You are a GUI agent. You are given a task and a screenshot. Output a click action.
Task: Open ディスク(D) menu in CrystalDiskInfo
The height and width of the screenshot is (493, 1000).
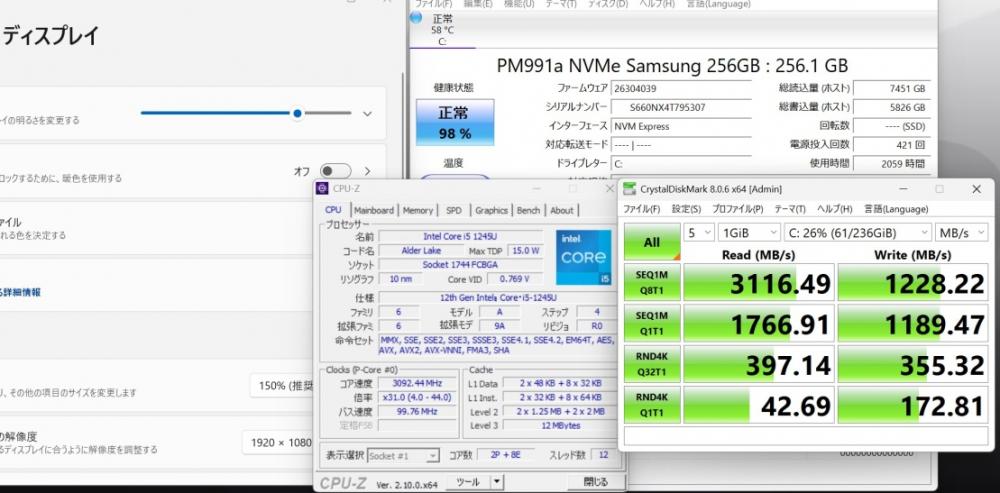610,4
